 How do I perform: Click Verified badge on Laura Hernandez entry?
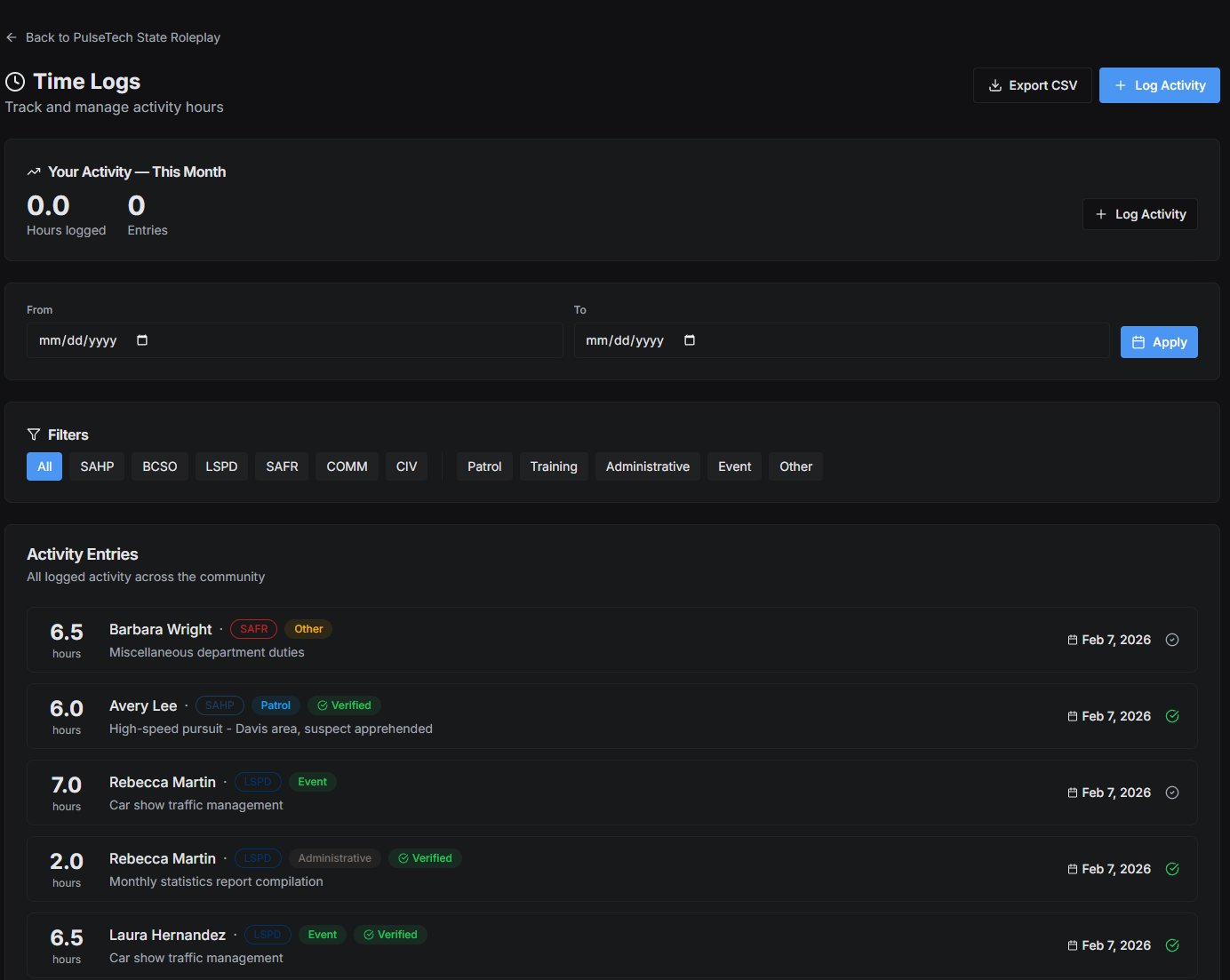390,935
